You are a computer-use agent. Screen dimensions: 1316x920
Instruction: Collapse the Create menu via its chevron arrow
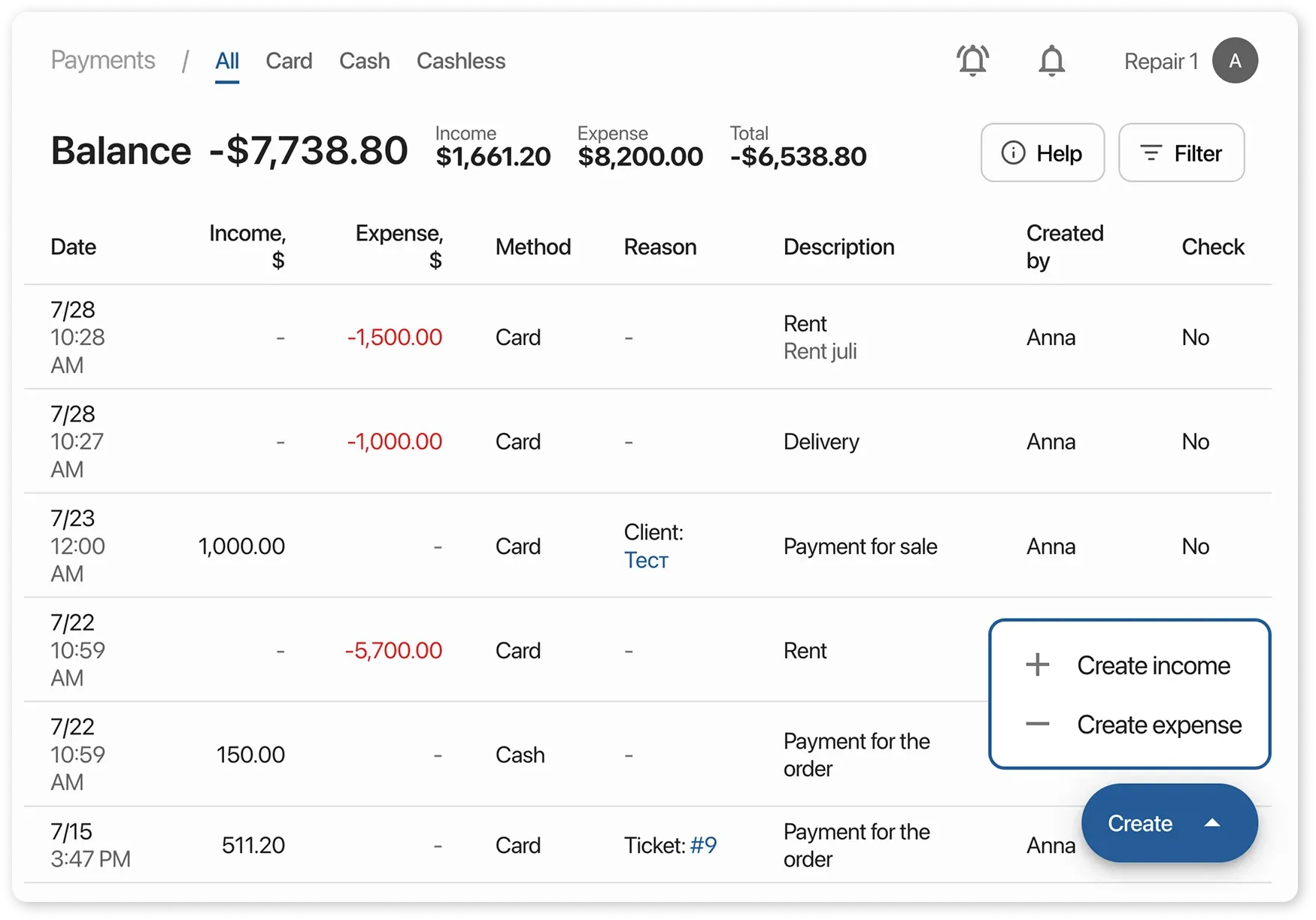(x=1213, y=823)
